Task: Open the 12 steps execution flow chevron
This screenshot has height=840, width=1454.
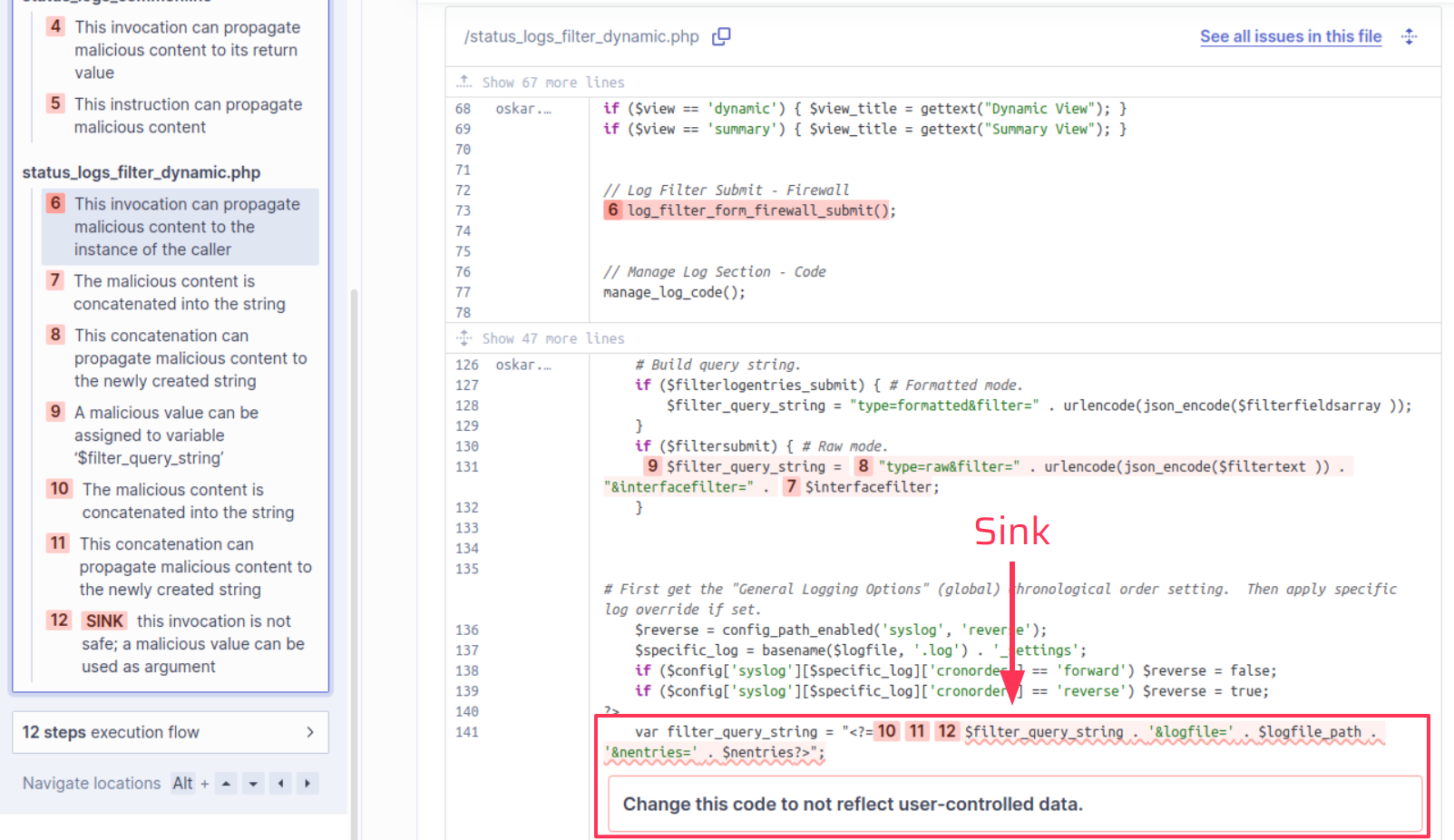Action: (310, 732)
